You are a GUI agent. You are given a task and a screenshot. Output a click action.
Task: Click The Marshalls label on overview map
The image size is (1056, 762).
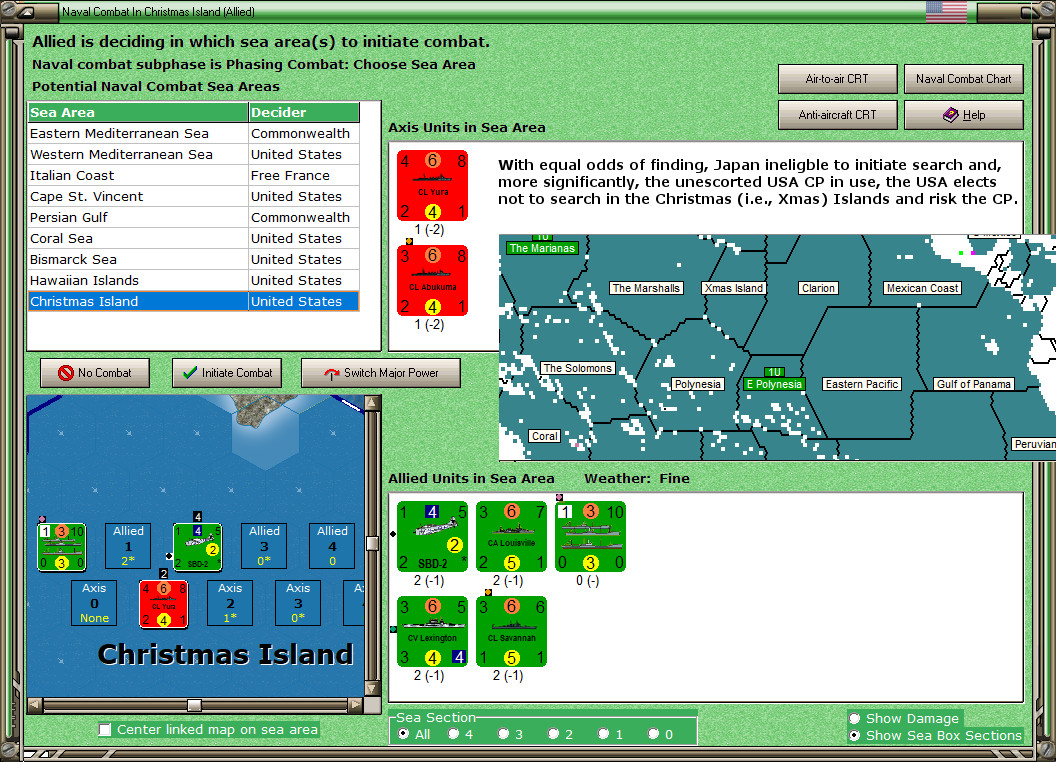pos(646,288)
